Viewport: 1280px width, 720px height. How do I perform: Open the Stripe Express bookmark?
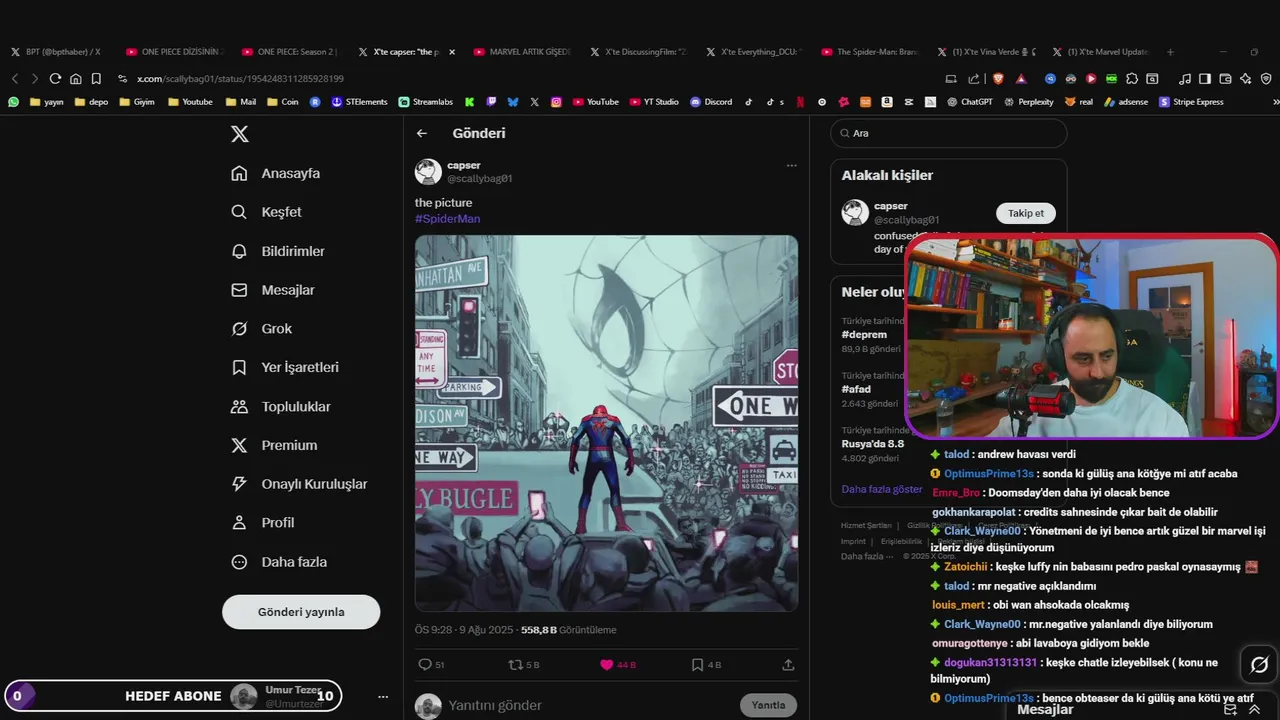1191,102
